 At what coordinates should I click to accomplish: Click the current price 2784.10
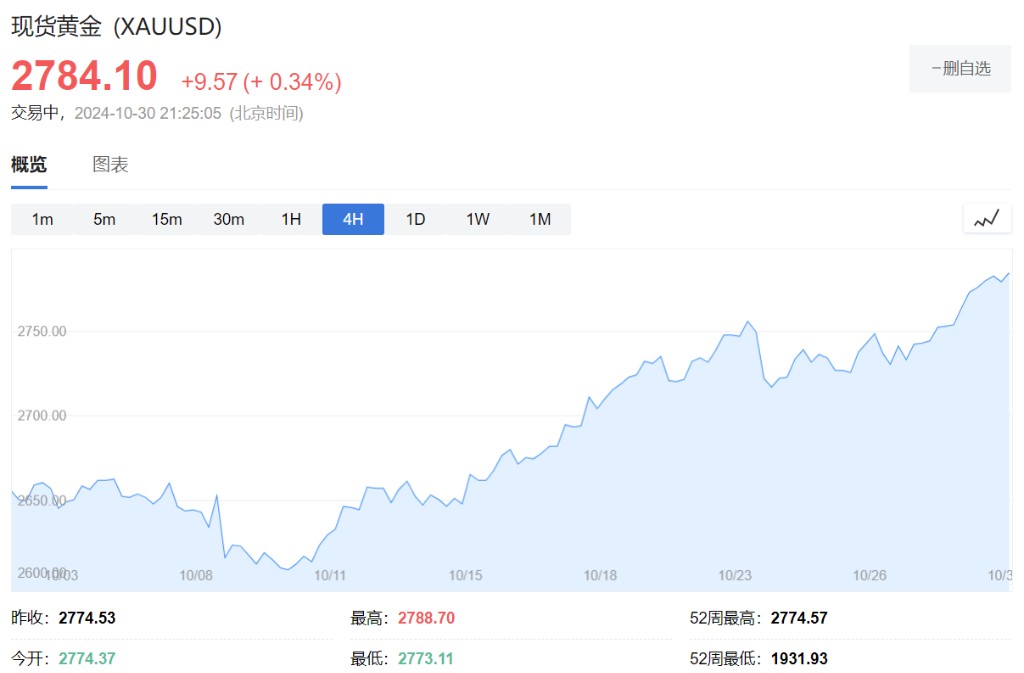pyautogui.click(x=84, y=77)
